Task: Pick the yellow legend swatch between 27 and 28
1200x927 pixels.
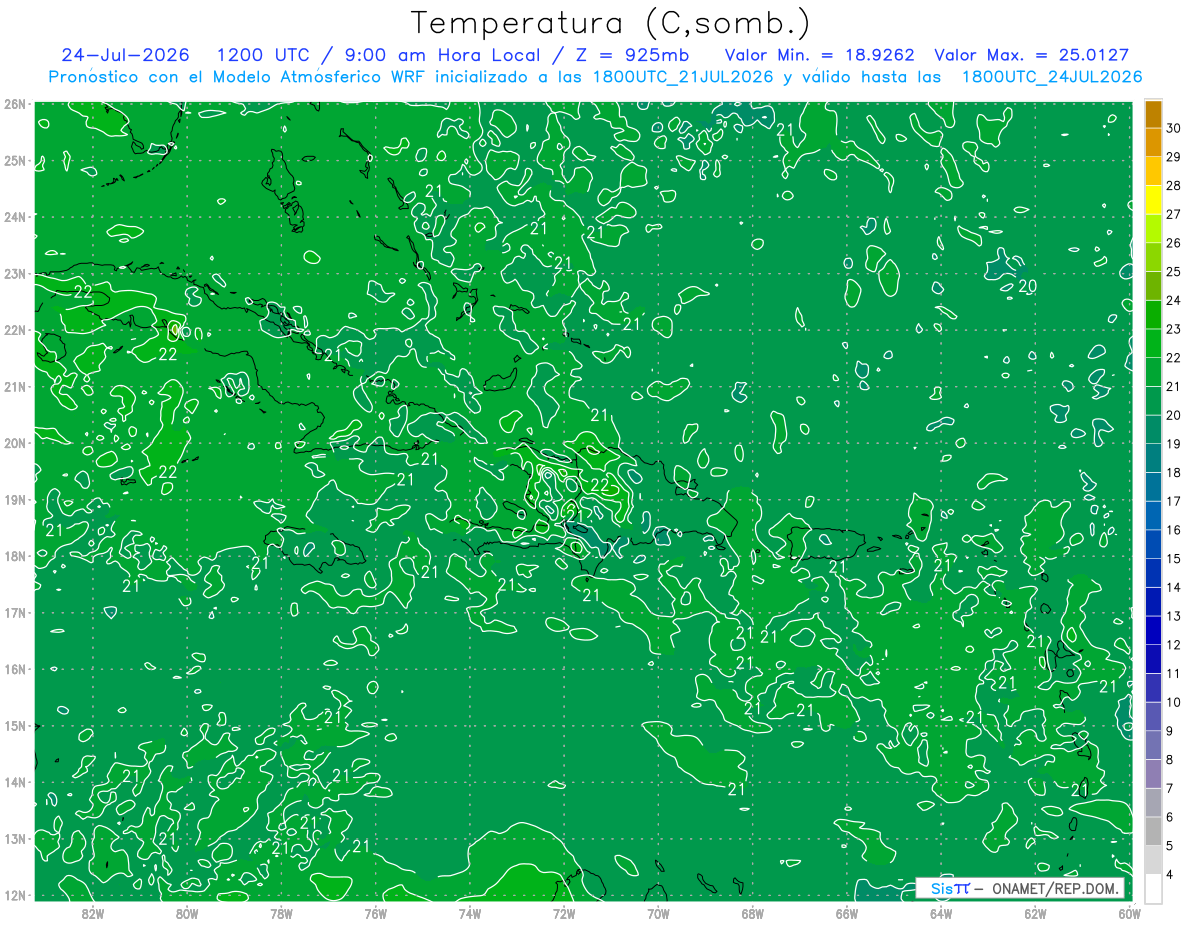Action: 1153,200
